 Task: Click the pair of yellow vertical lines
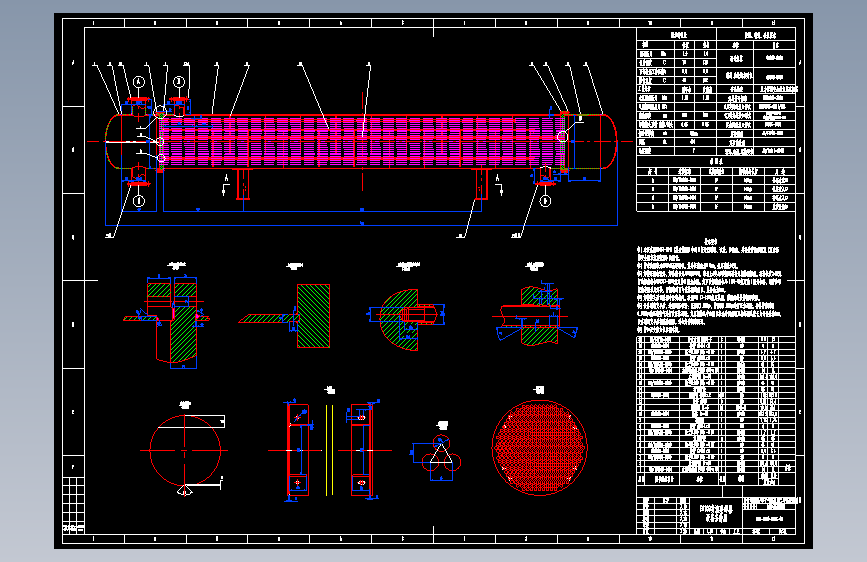point(329,450)
